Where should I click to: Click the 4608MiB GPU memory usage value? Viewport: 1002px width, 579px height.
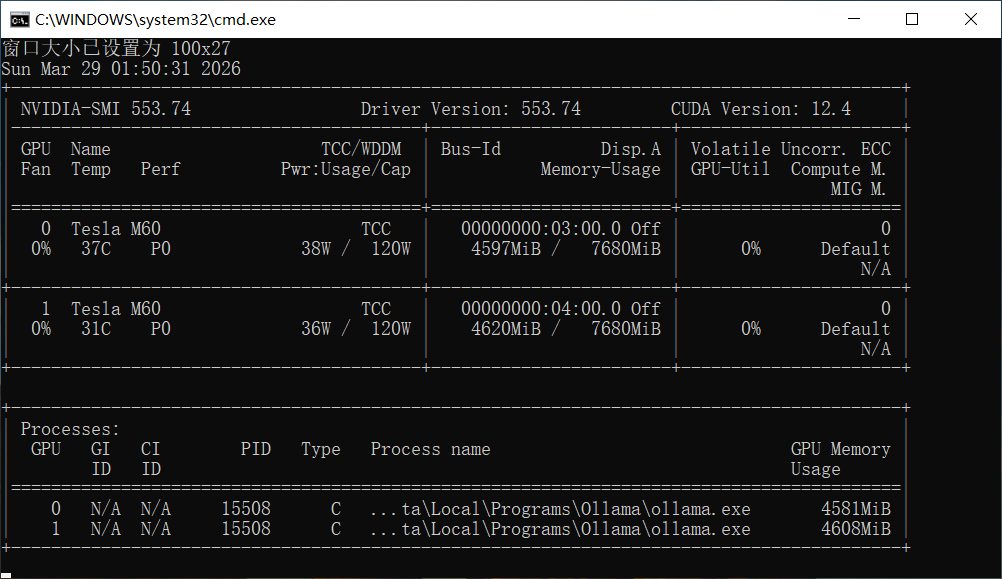tap(855, 529)
